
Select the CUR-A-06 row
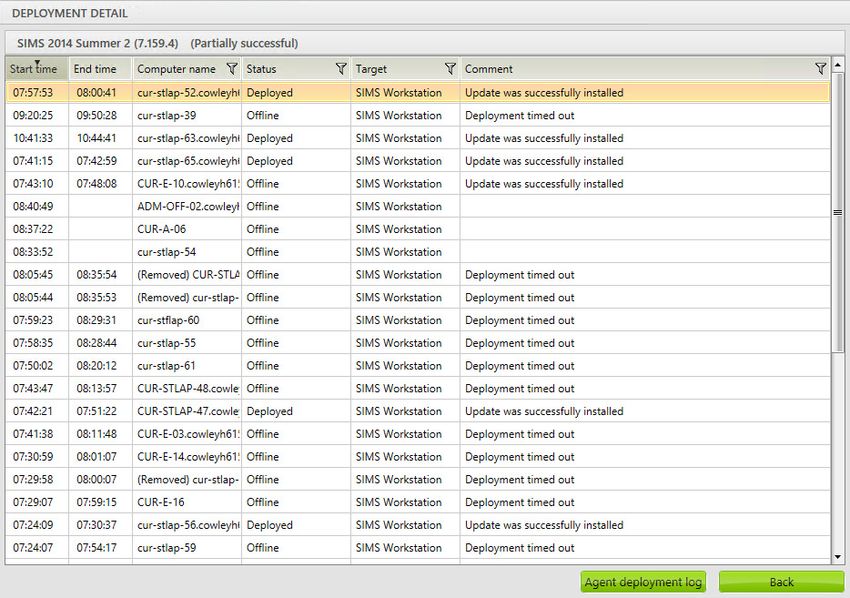pos(418,229)
